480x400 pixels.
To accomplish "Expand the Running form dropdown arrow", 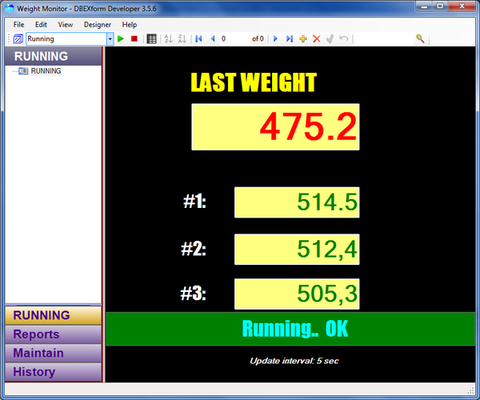I will (x=110, y=39).
